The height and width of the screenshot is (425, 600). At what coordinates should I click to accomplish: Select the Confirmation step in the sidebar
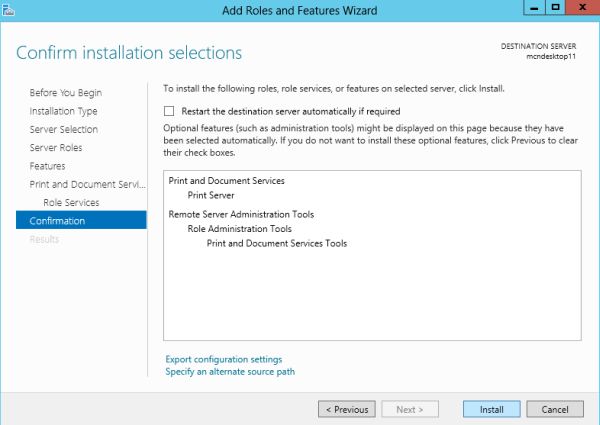click(58, 221)
